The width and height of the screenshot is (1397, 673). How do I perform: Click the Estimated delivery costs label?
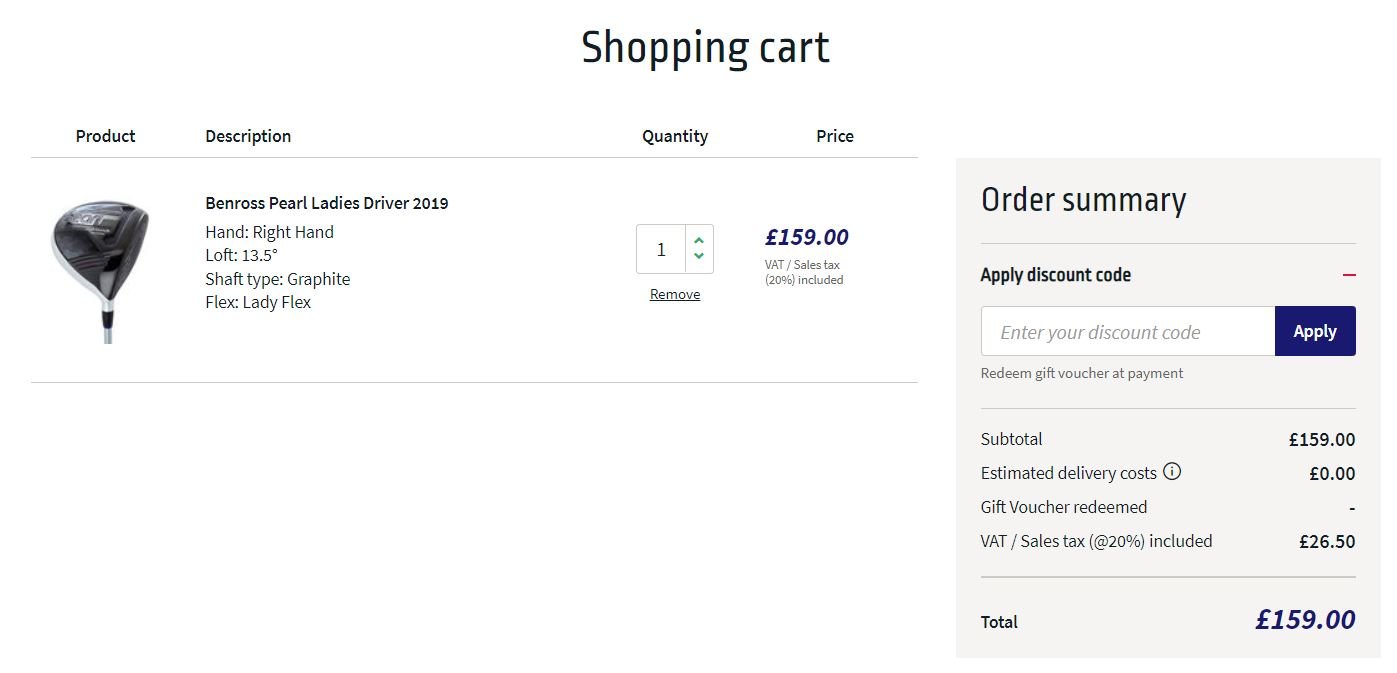coord(1068,473)
